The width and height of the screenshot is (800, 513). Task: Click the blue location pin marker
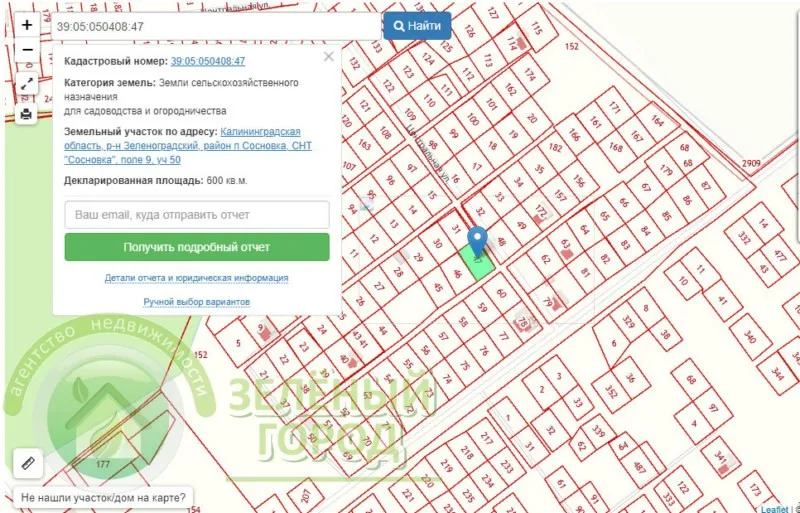(x=478, y=242)
